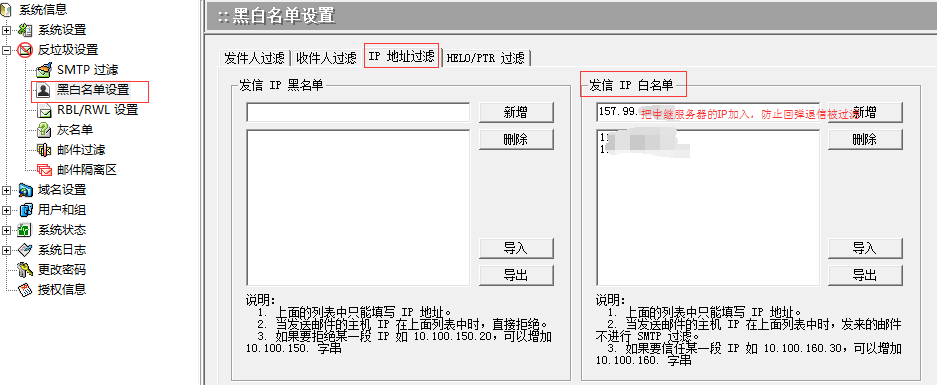Focus the whitelist IP input field
The height and width of the screenshot is (385, 937).
coord(708,112)
